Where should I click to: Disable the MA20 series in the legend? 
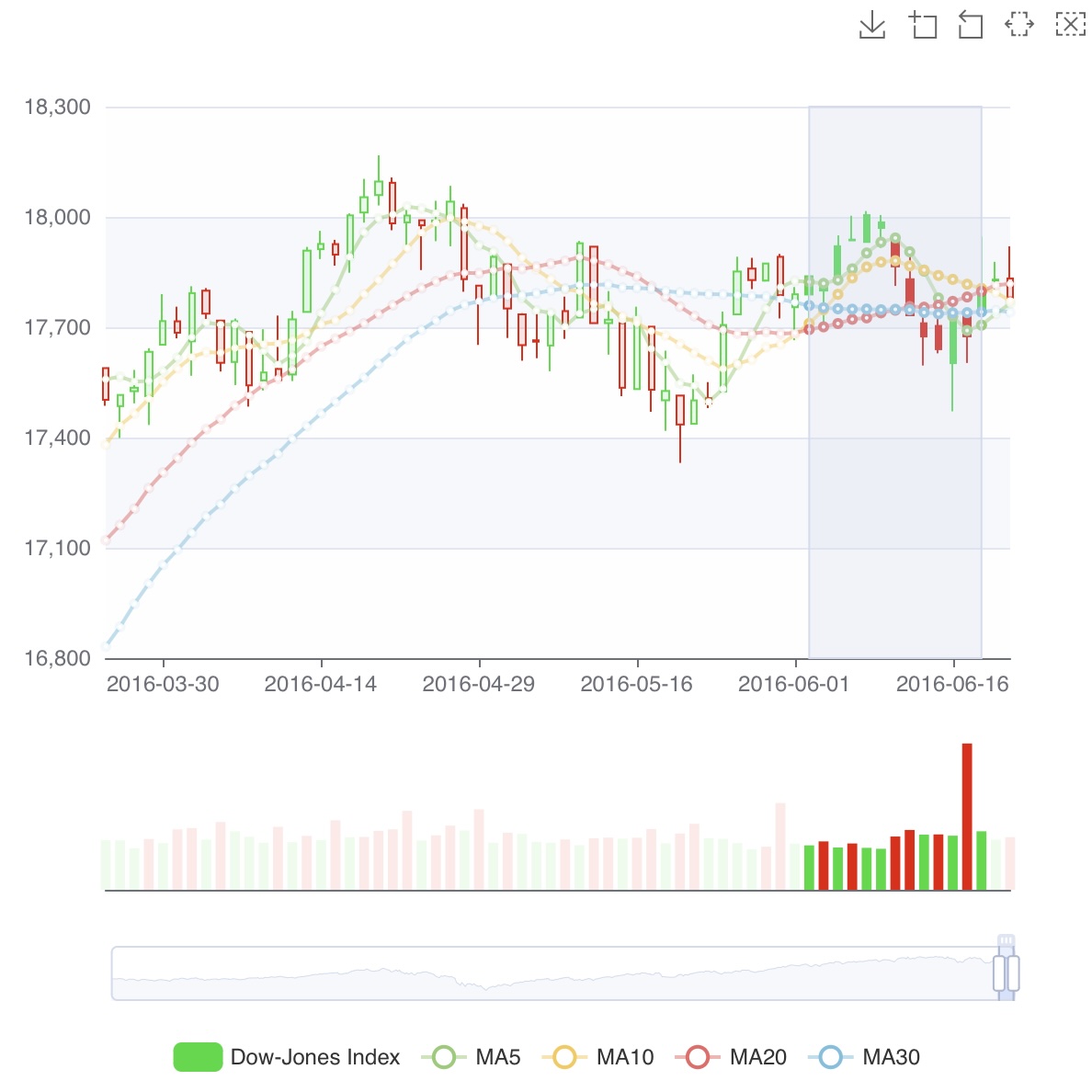click(x=731, y=1057)
